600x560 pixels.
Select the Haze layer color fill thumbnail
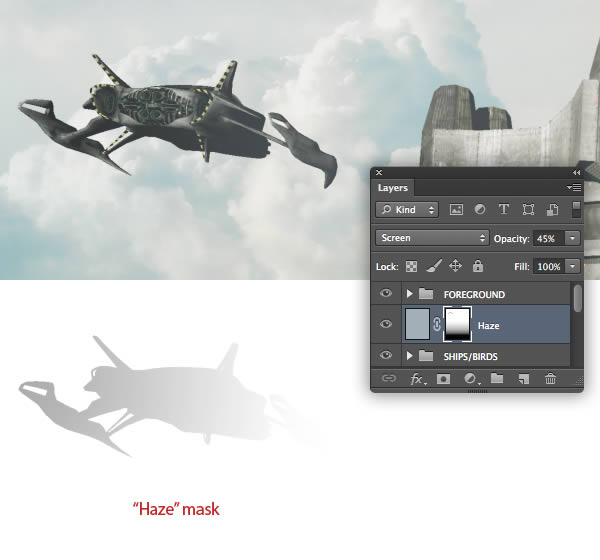click(417, 324)
